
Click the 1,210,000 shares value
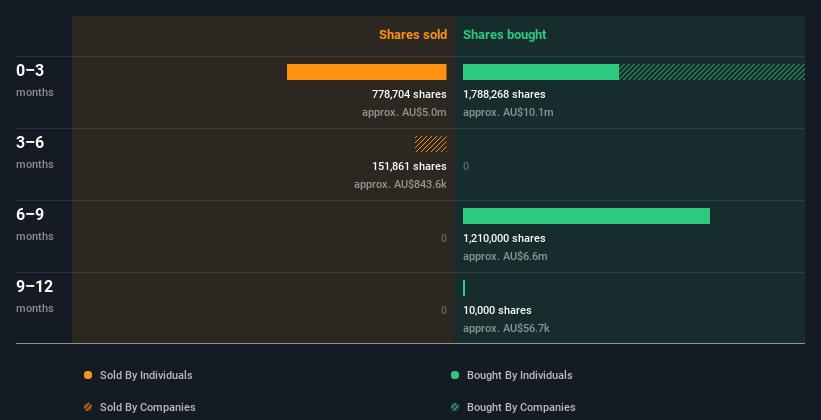point(504,238)
